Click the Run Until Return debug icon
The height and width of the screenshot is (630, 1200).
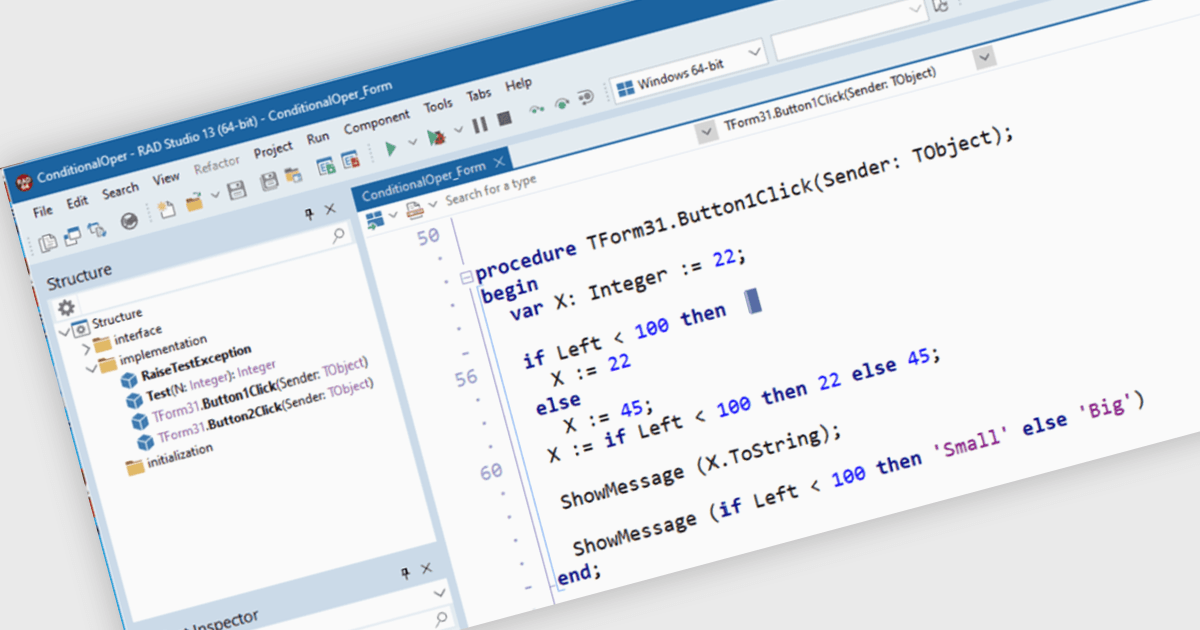(587, 96)
